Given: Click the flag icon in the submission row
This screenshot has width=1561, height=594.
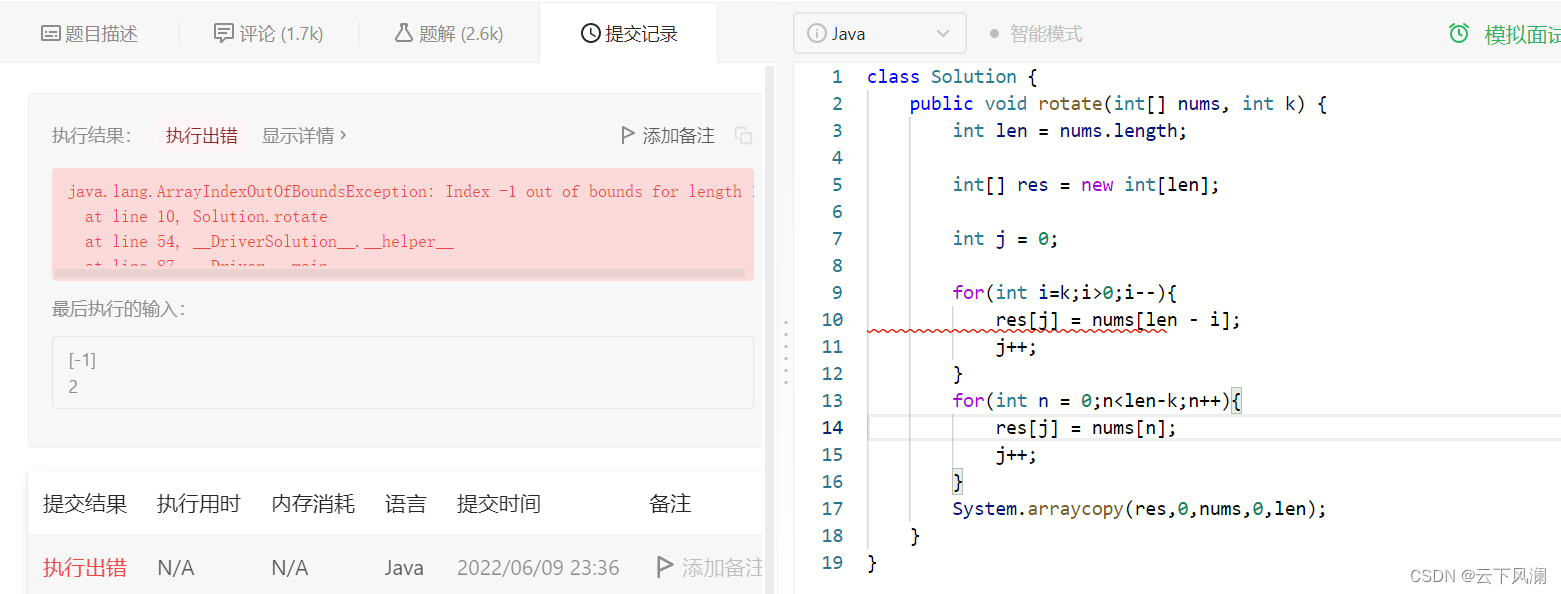Looking at the screenshot, I should (664, 567).
